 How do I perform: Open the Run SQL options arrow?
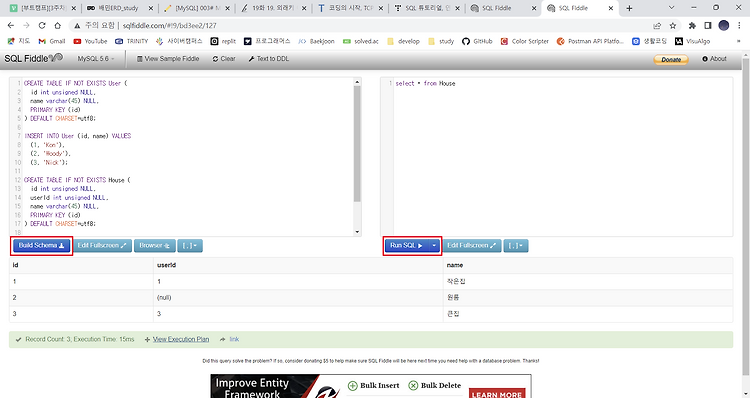click(x=434, y=245)
